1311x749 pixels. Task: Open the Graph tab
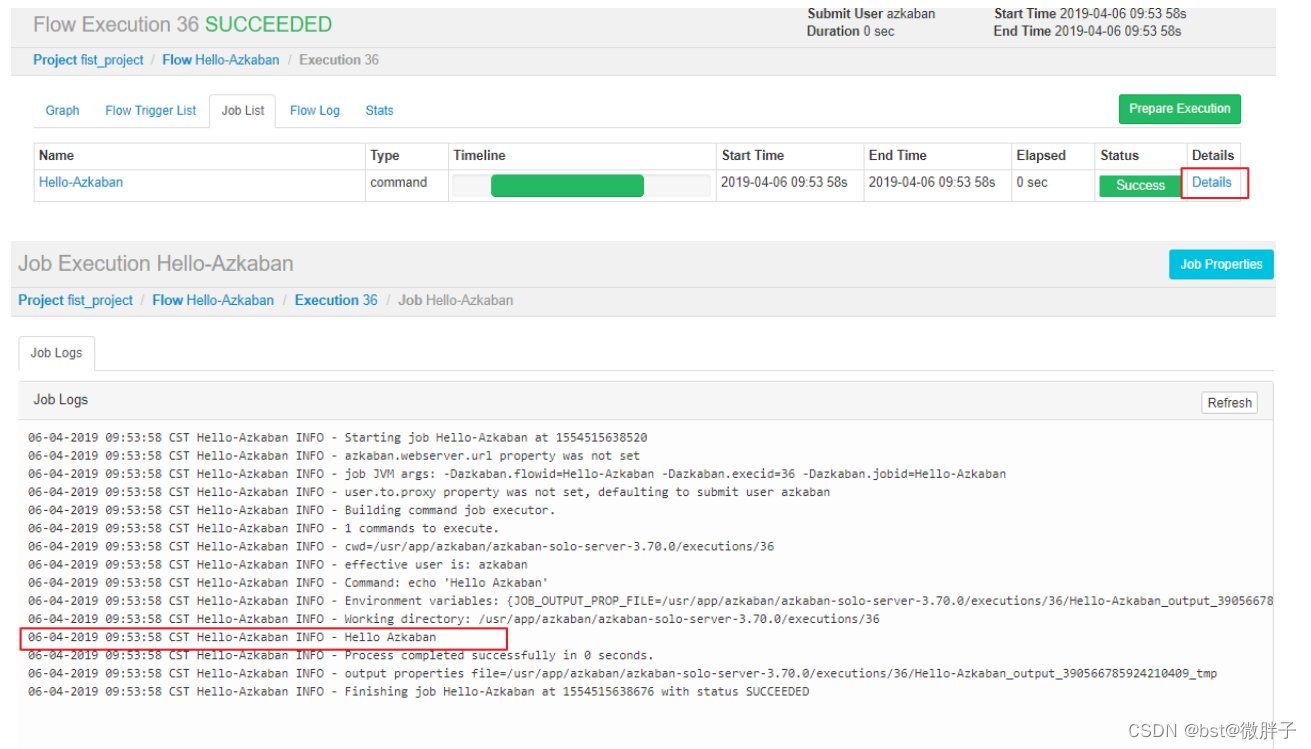[62, 111]
